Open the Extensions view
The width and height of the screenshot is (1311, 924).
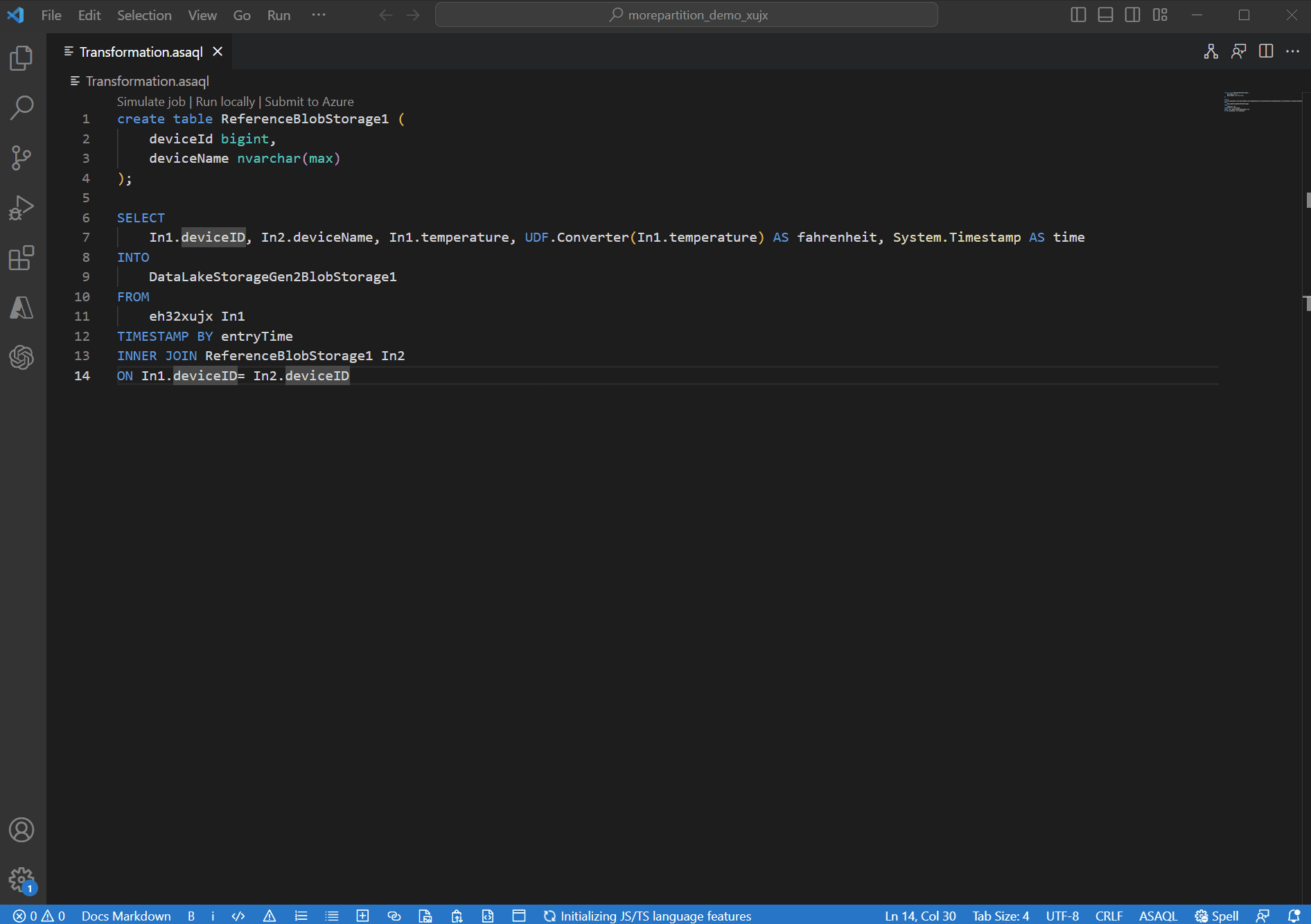coord(21,258)
